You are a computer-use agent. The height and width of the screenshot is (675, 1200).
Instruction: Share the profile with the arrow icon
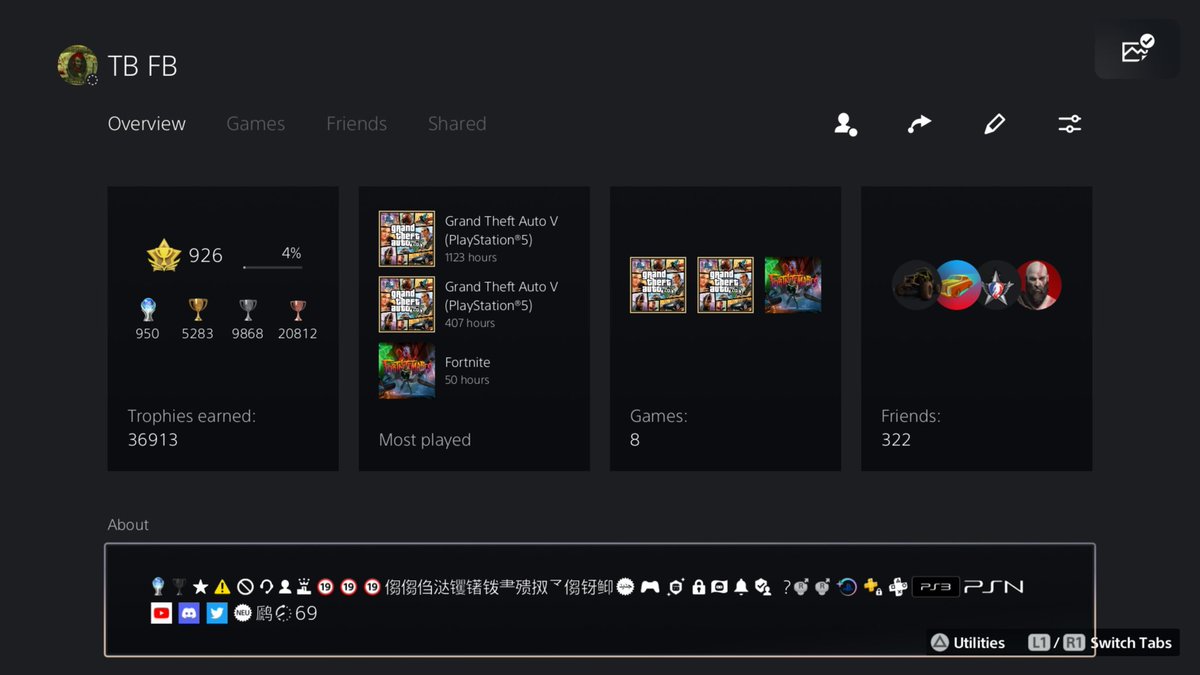pos(919,124)
